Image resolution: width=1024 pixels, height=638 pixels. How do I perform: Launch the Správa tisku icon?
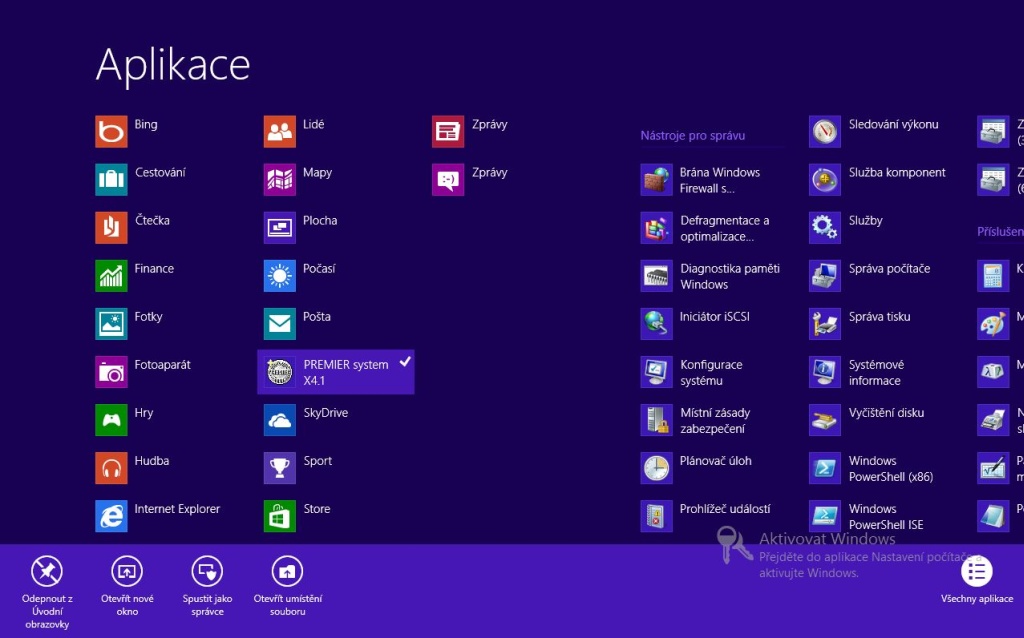825,323
